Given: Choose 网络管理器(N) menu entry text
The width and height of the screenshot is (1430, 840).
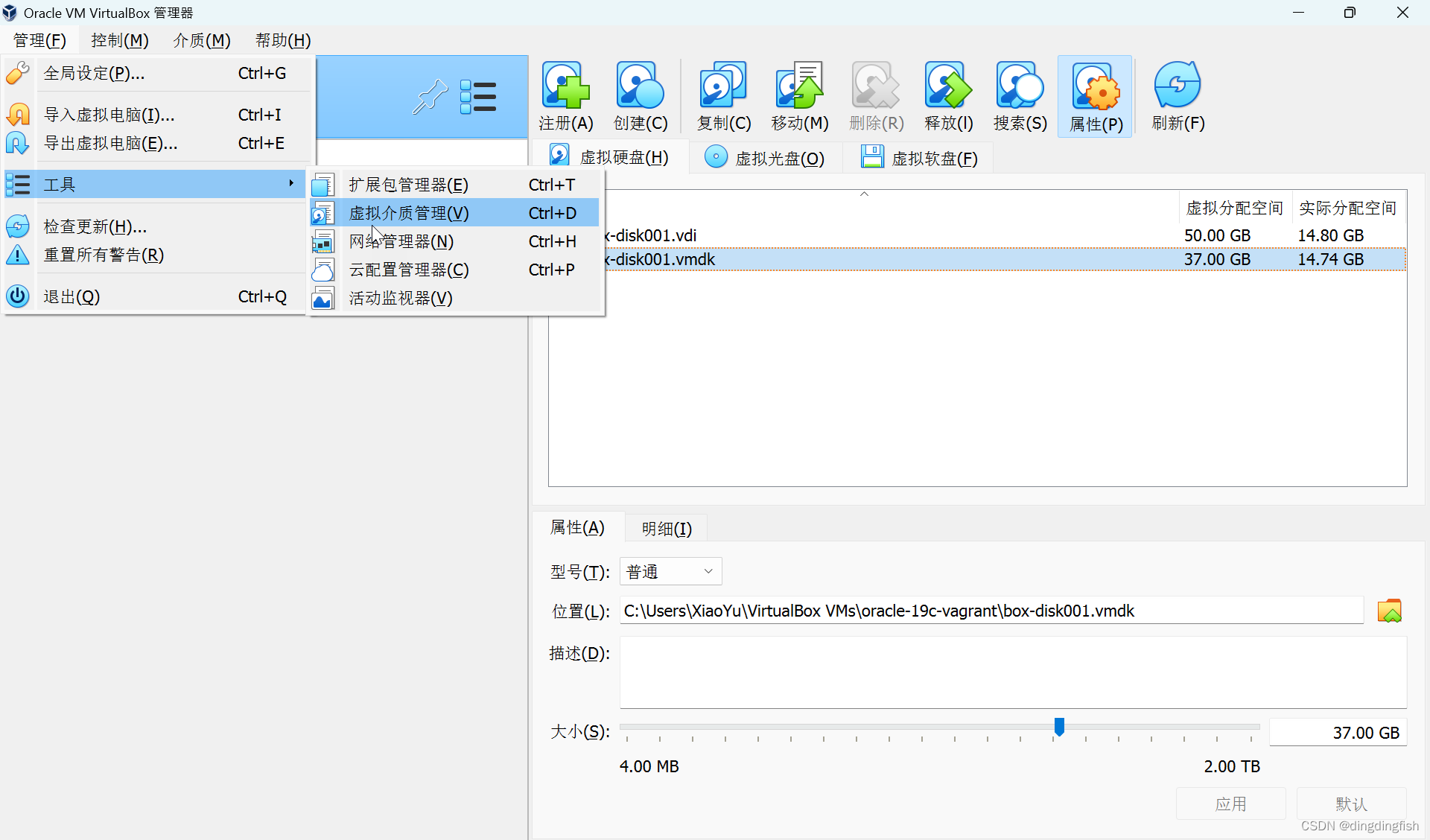Looking at the screenshot, I should (x=401, y=241).
